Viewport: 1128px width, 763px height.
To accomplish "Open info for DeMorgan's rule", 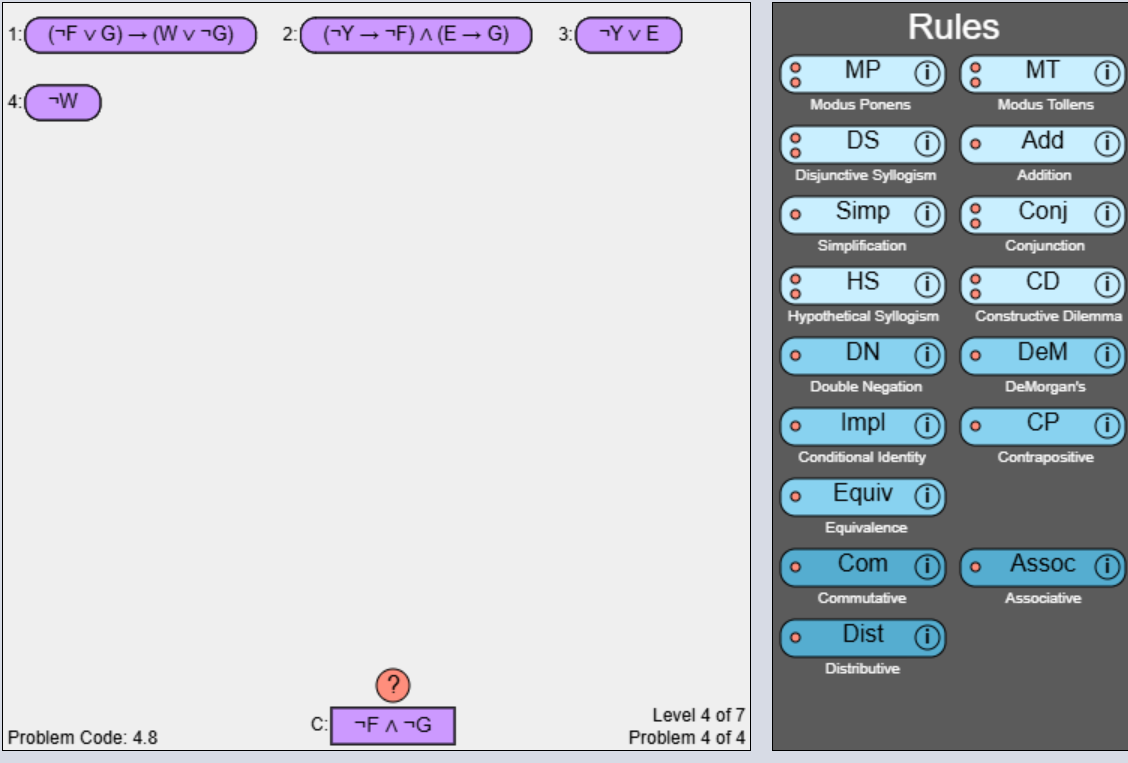I will 1106,354.
